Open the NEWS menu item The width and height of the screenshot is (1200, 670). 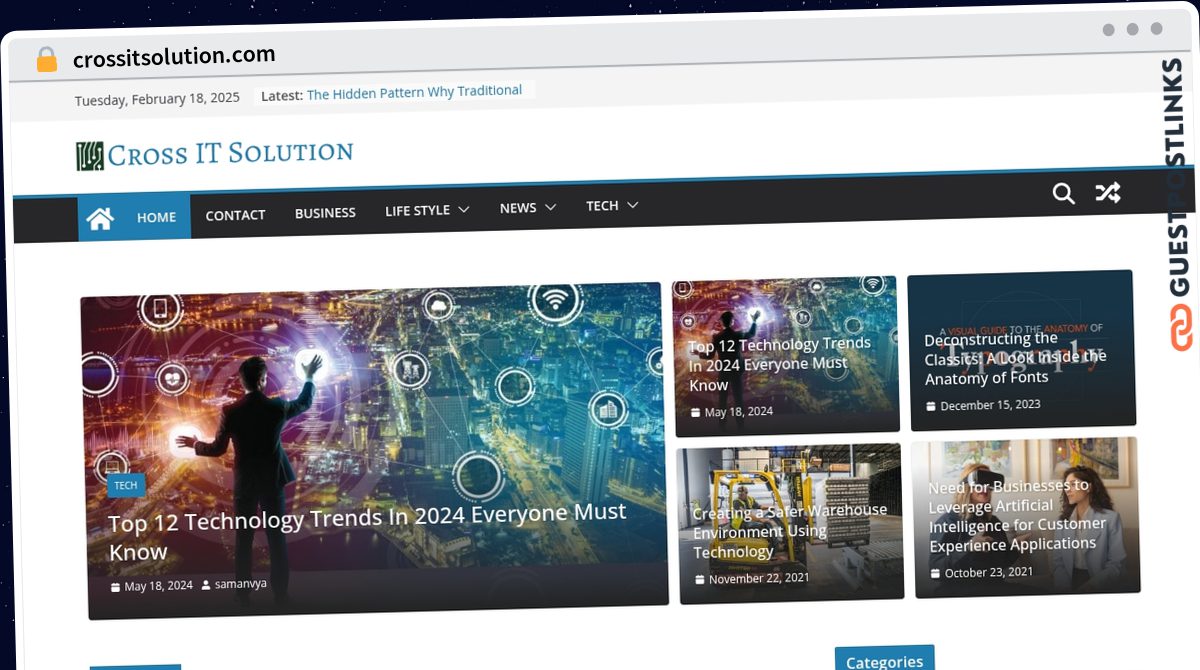point(518,208)
